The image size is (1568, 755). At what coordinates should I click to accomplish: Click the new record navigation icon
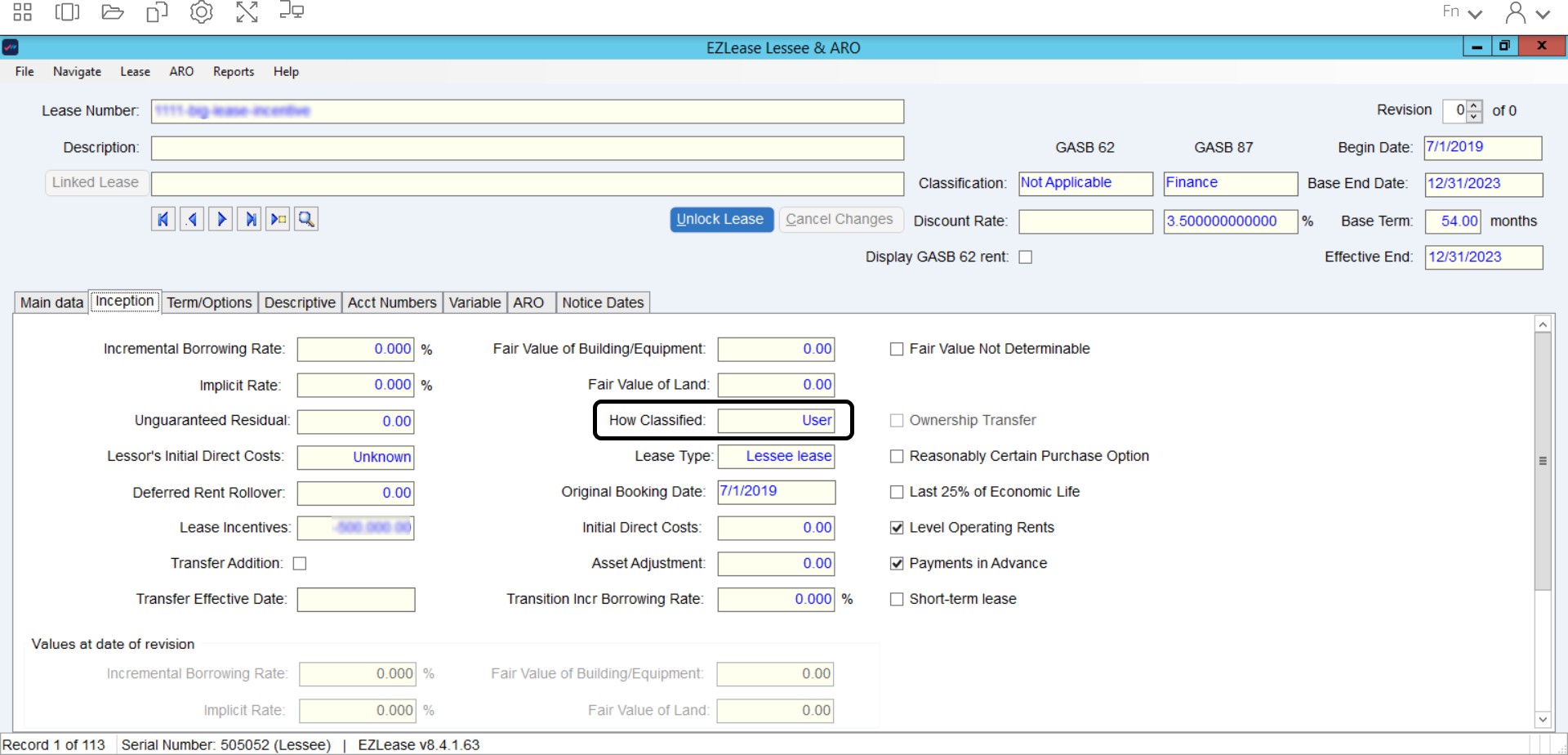(x=278, y=219)
